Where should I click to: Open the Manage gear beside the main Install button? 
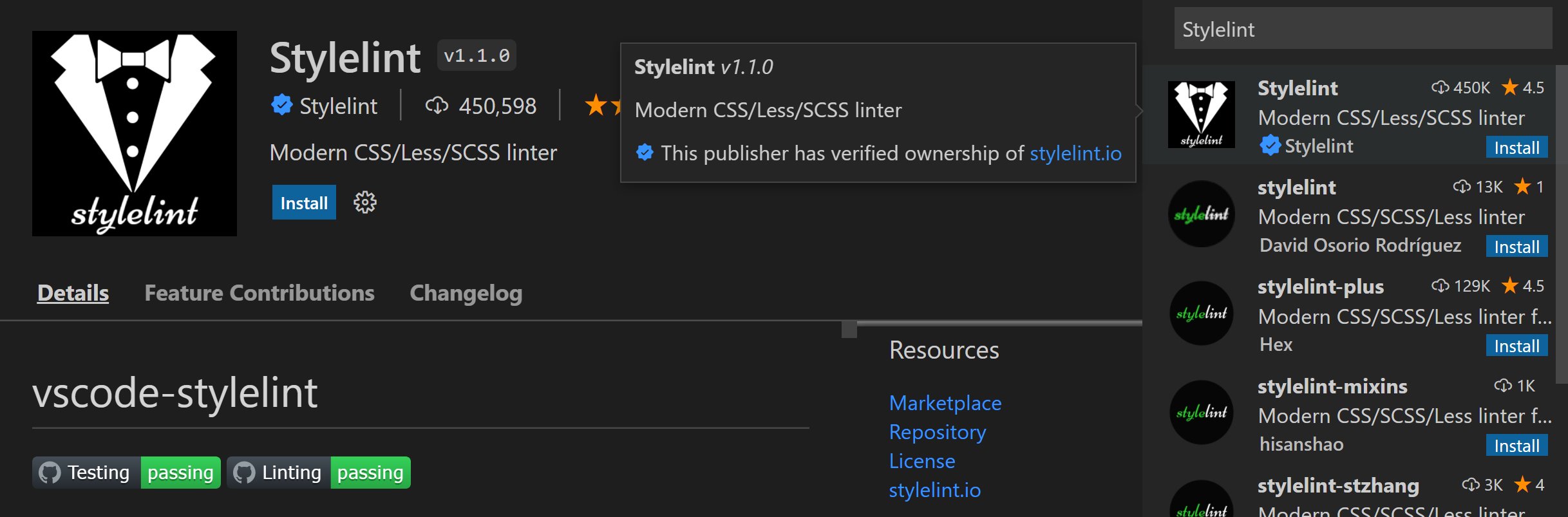[x=365, y=203]
